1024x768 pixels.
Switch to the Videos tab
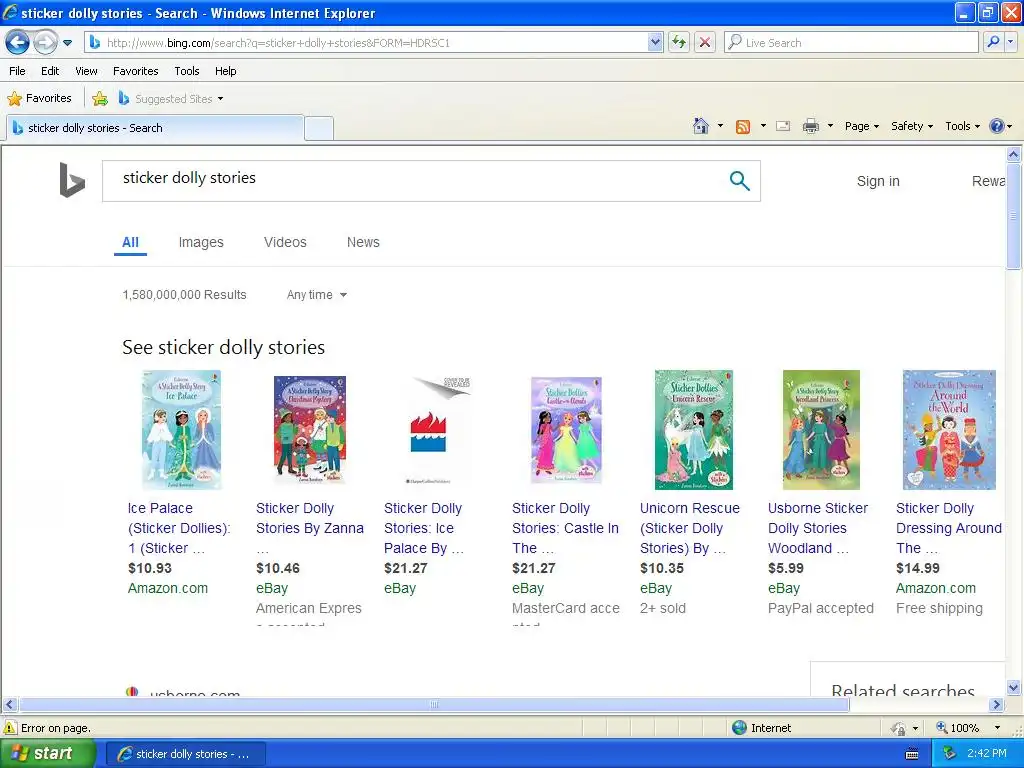[x=285, y=242]
